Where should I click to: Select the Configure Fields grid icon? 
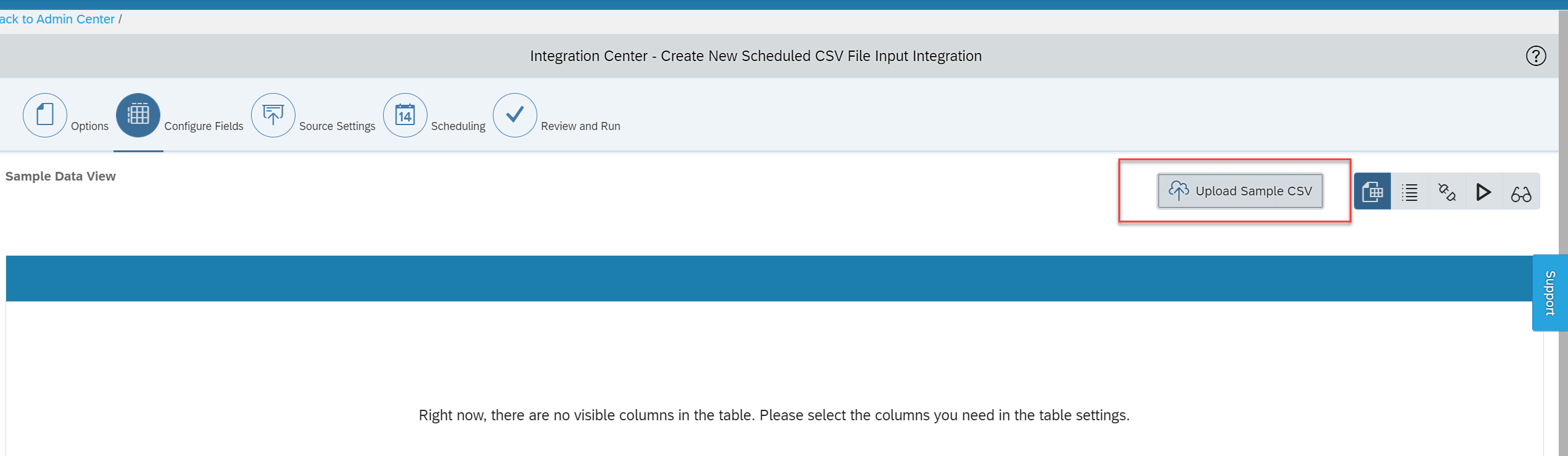(138, 115)
